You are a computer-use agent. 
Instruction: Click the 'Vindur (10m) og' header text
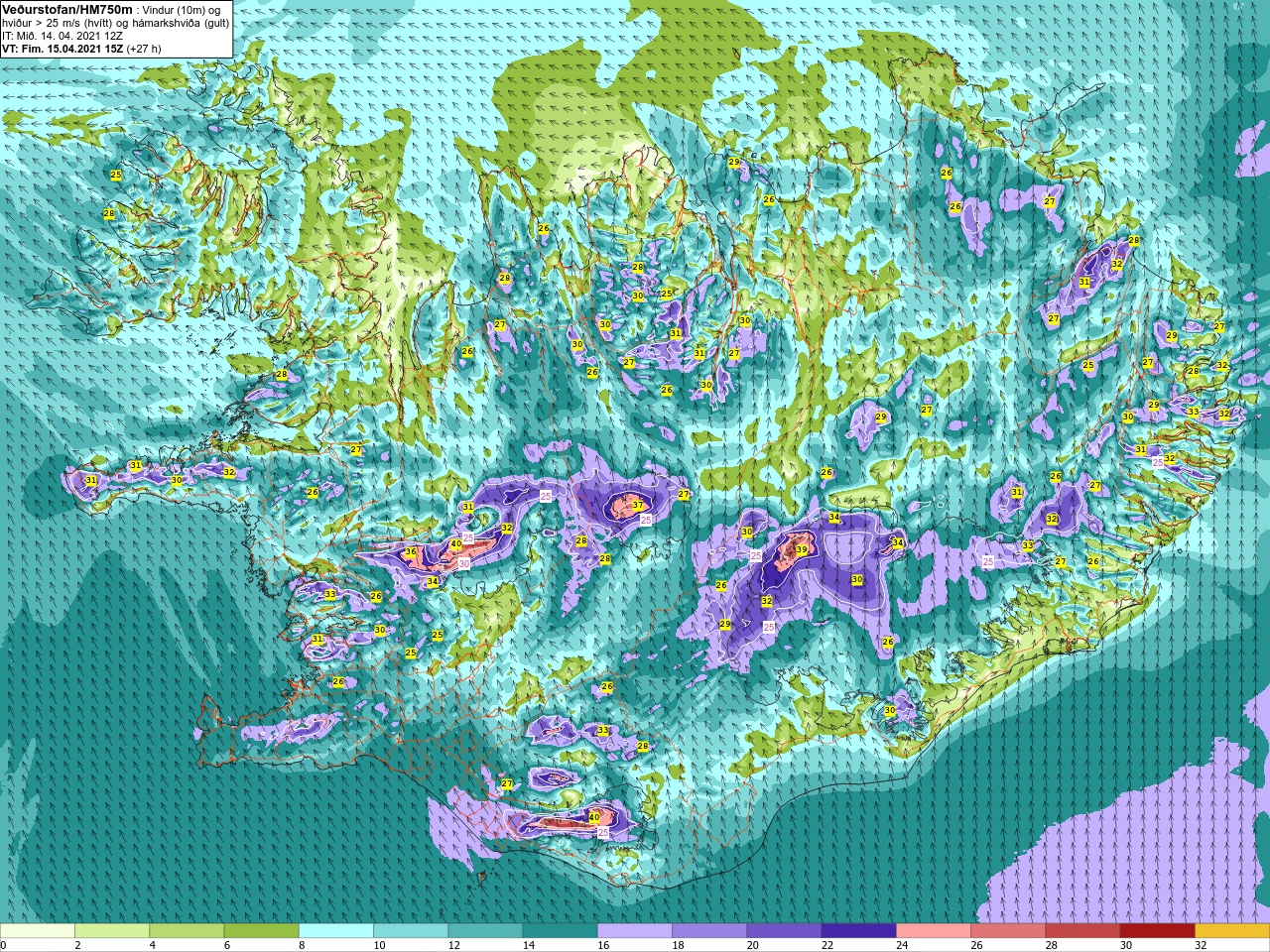183,9
